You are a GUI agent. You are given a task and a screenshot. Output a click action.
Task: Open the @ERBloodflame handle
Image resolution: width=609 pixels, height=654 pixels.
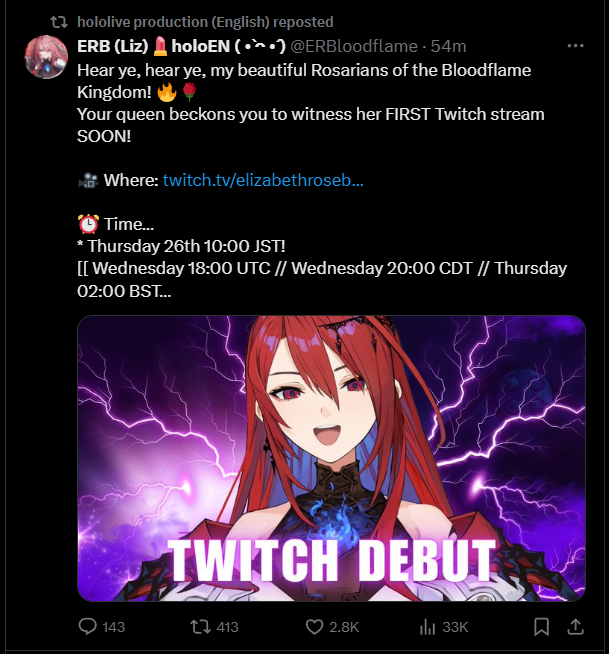pyautogui.click(x=354, y=46)
